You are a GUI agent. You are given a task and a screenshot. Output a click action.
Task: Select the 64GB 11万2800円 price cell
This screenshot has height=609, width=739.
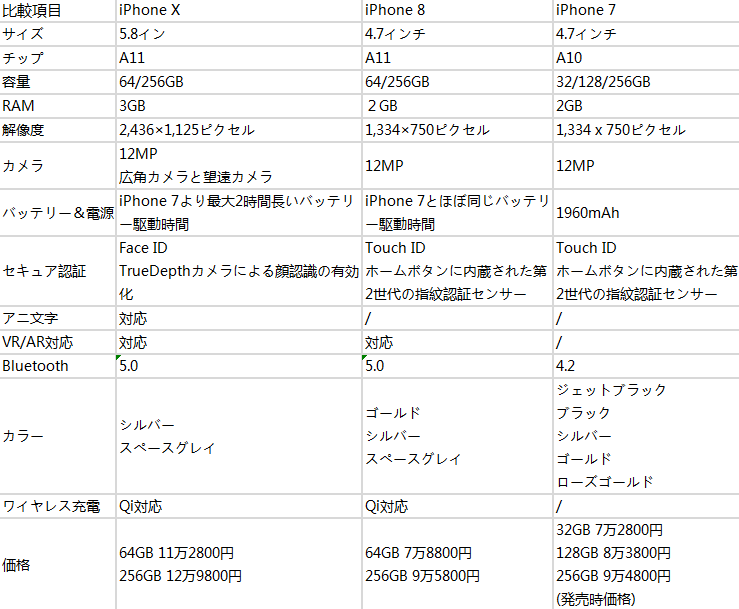[239, 564]
